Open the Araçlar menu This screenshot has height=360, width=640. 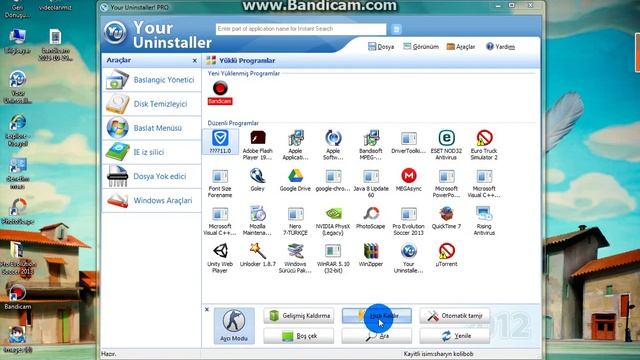click(x=461, y=47)
